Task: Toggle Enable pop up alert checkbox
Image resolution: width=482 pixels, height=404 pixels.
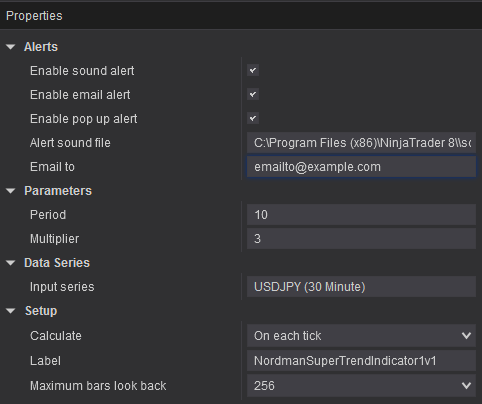Action: [253, 119]
